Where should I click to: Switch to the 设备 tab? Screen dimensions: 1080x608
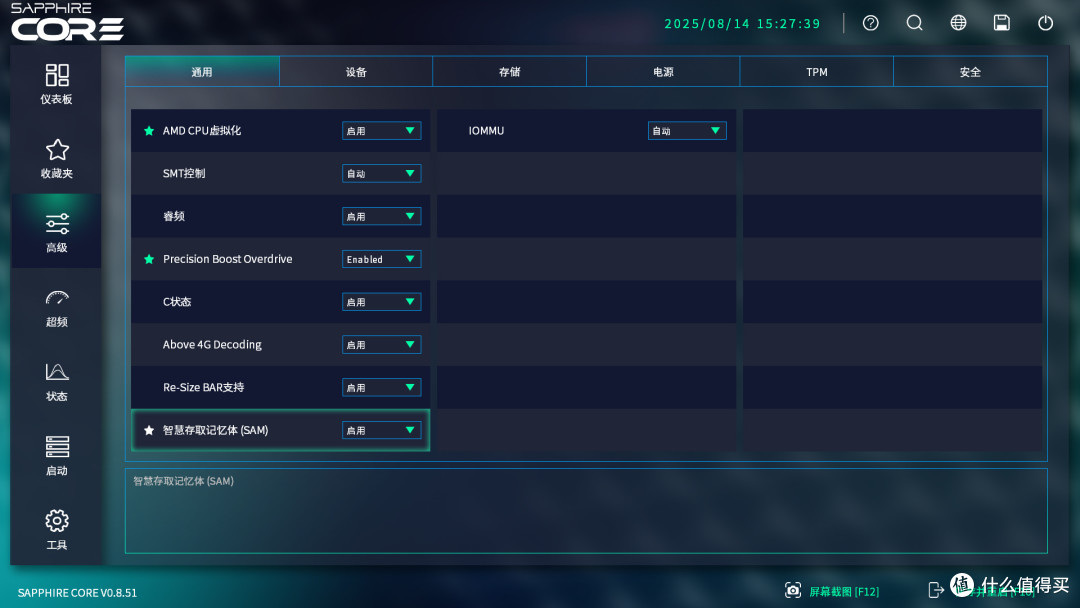pyautogui.click(x=356, y=72)
